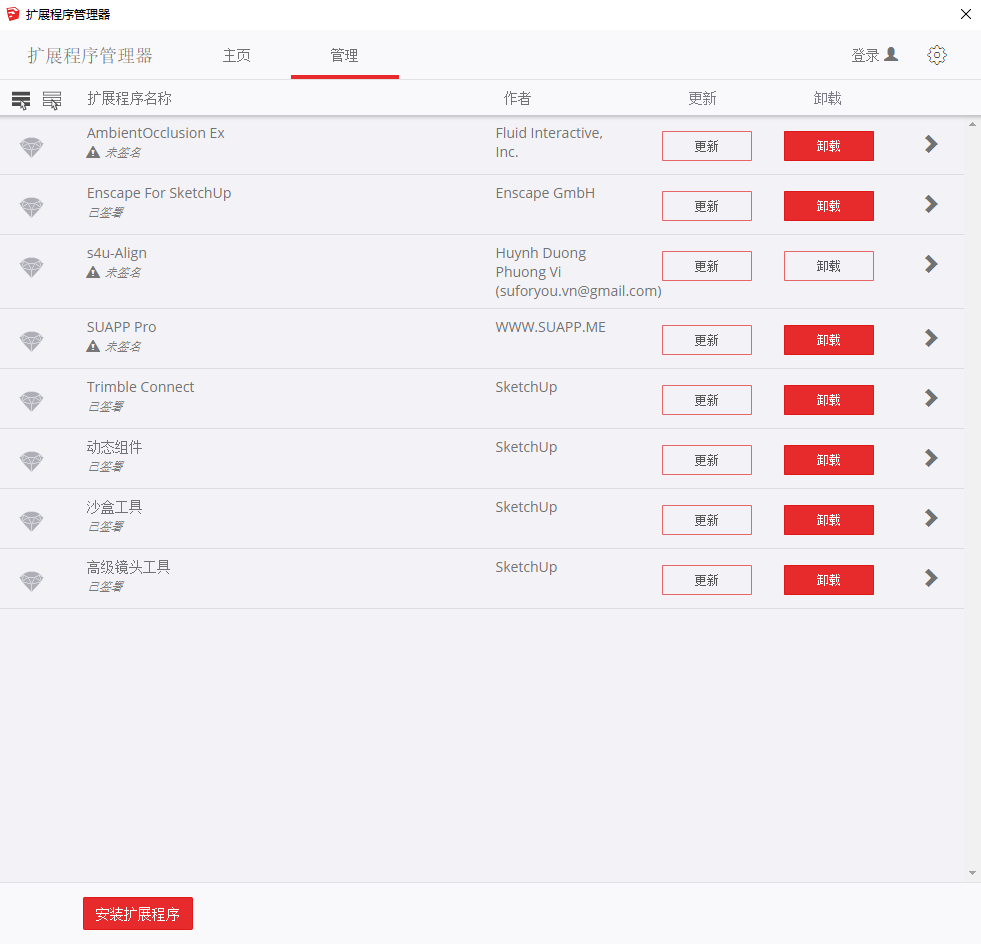Uninstall 动态组件 extension
Screen dimensions: 981x944
click(828, 460)
